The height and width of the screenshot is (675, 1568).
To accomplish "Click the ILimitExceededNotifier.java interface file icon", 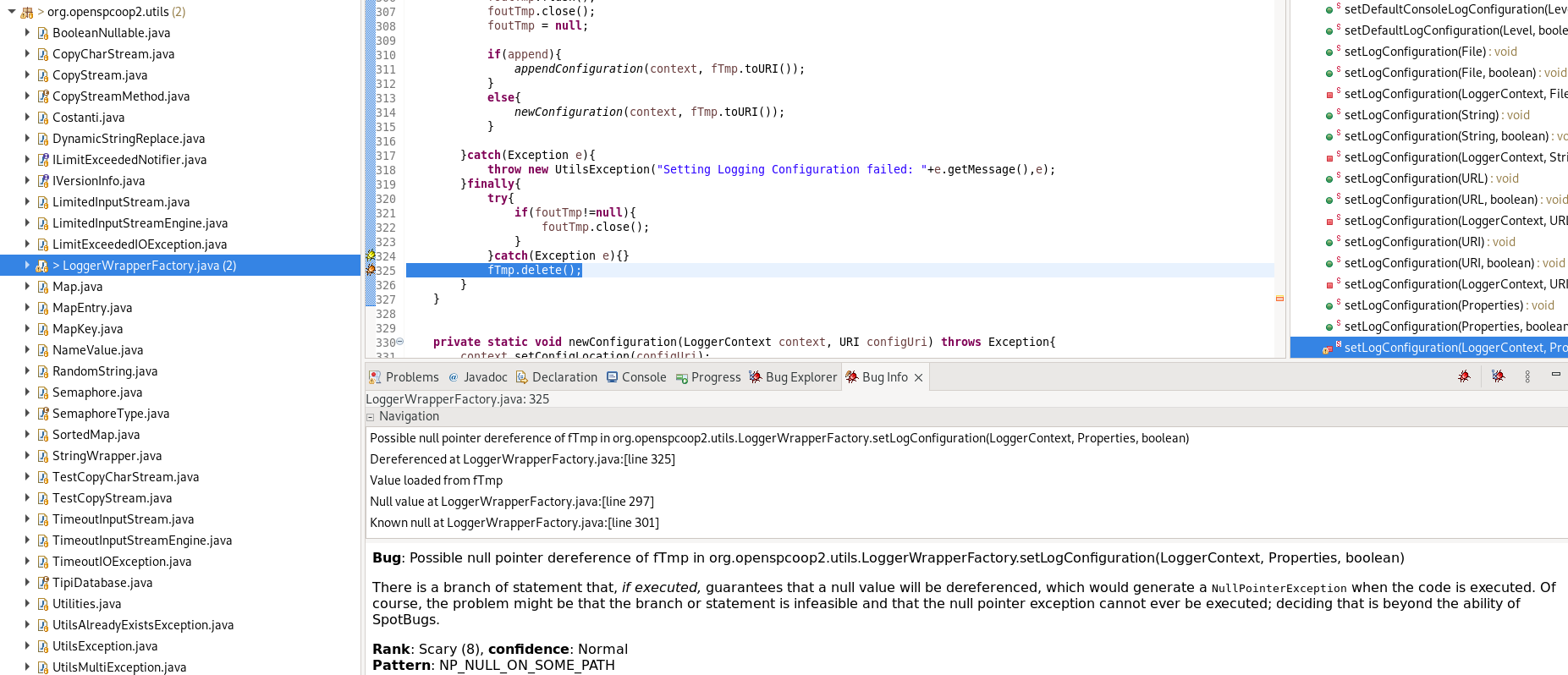I will [42, 160].
